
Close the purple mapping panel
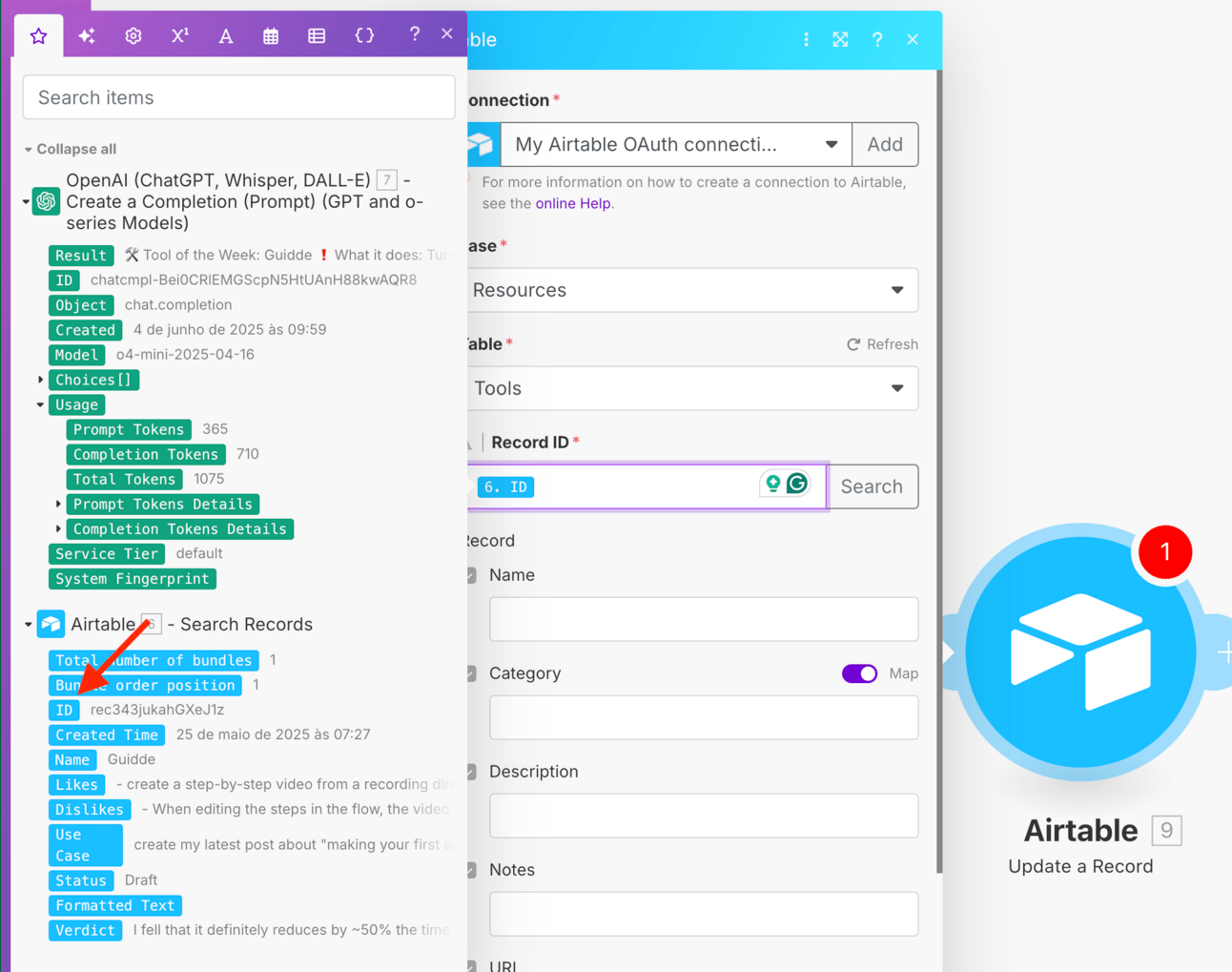[x=447, y=34]
